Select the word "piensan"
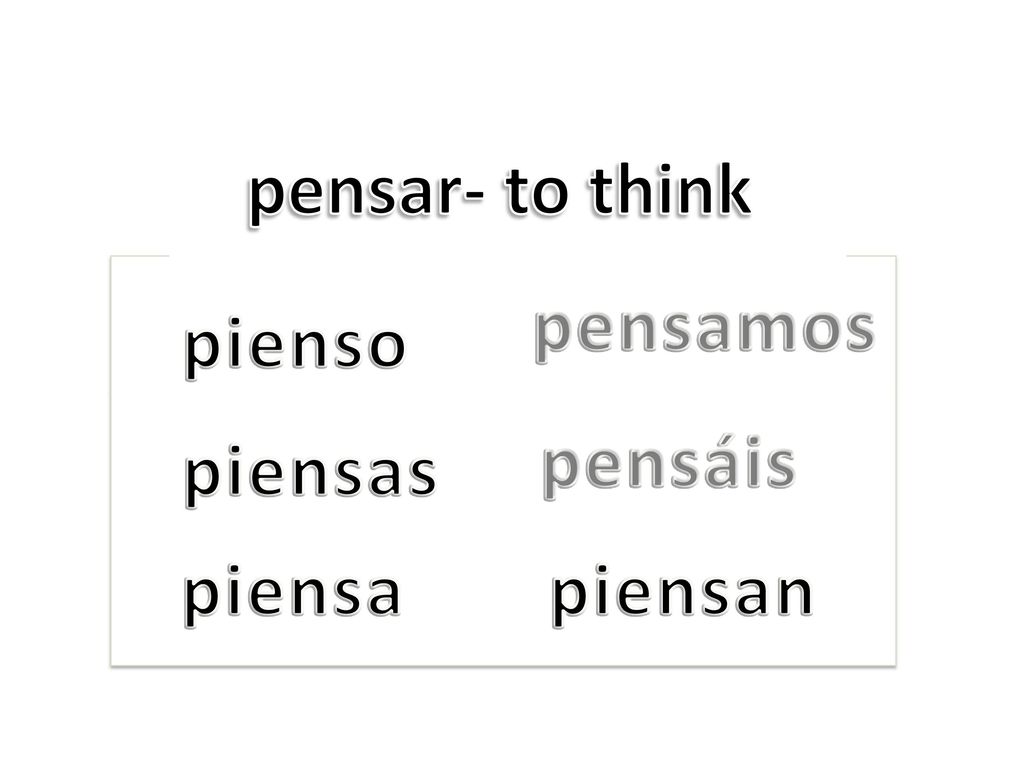Image resolution: width=1024 pixels, height=768 pixels. pyautogui.click(x=682, y=595)
